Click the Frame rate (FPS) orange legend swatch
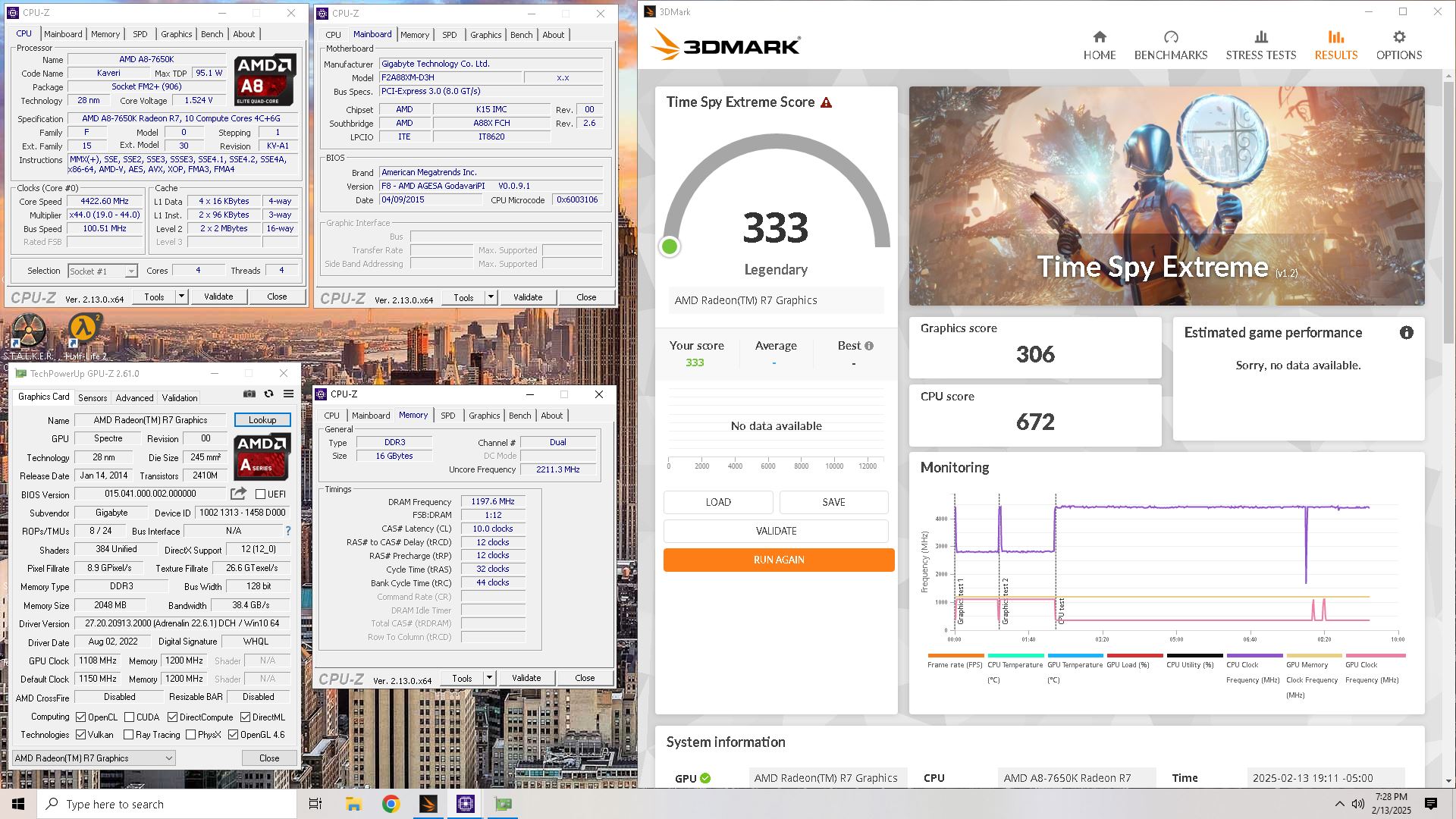The width and height of the screenshot is (1456, 819). pos(955,655)
